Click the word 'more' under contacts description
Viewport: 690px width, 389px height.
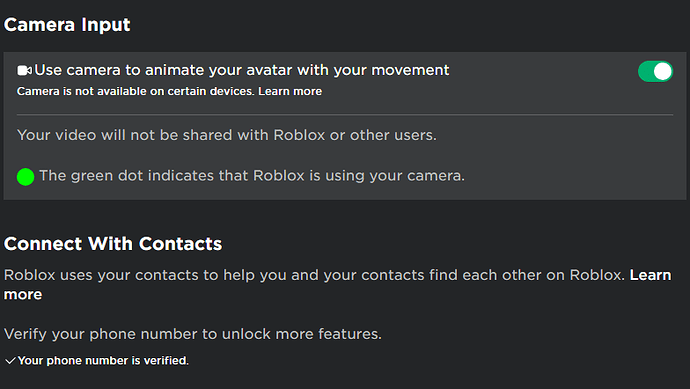tap(23, 294)
